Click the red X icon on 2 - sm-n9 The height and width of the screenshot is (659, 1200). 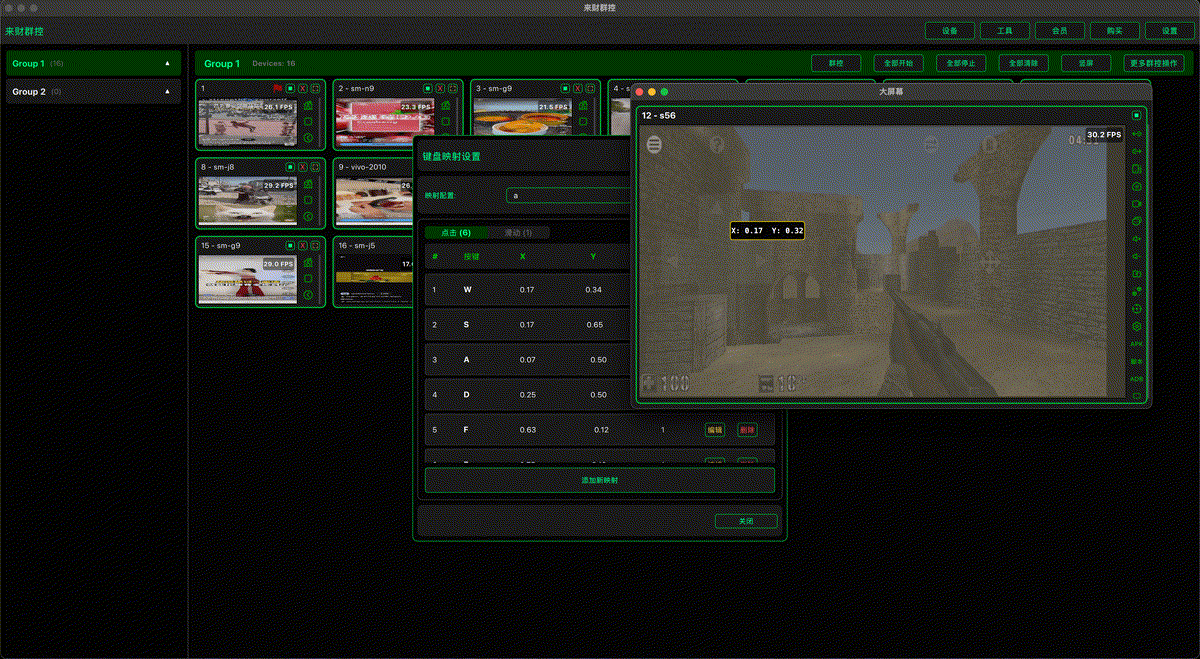441,89
